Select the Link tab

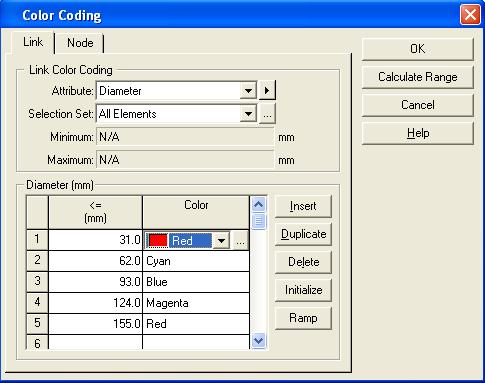(x=33, y=42)
